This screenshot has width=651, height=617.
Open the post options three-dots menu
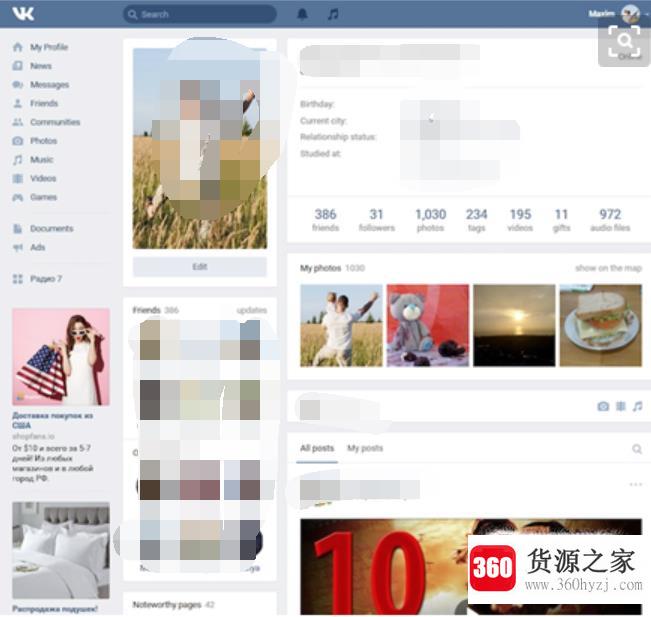(x=636, y=485)
